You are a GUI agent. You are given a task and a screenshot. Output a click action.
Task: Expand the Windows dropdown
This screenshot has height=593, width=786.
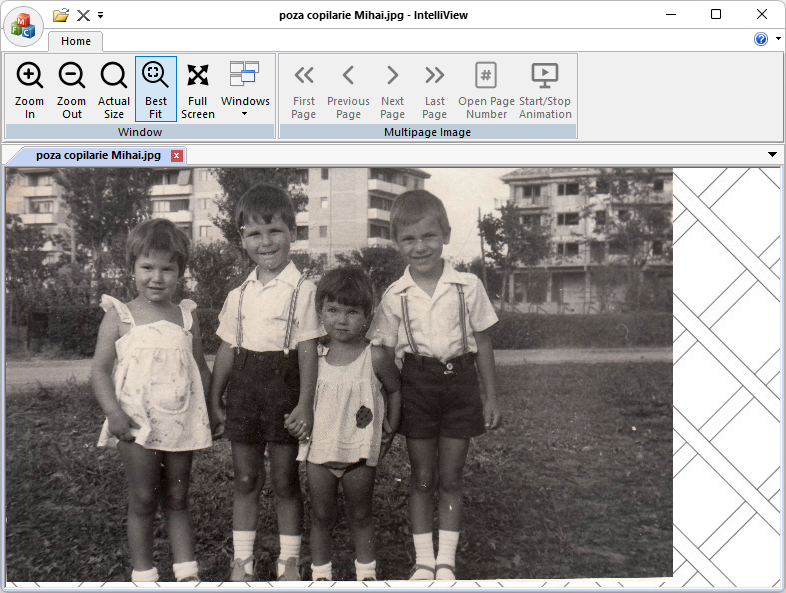coord(245,90)
